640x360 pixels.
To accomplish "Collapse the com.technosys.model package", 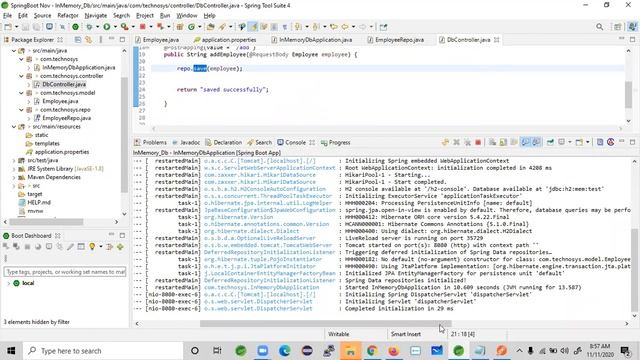I will [x=21, y=93].
